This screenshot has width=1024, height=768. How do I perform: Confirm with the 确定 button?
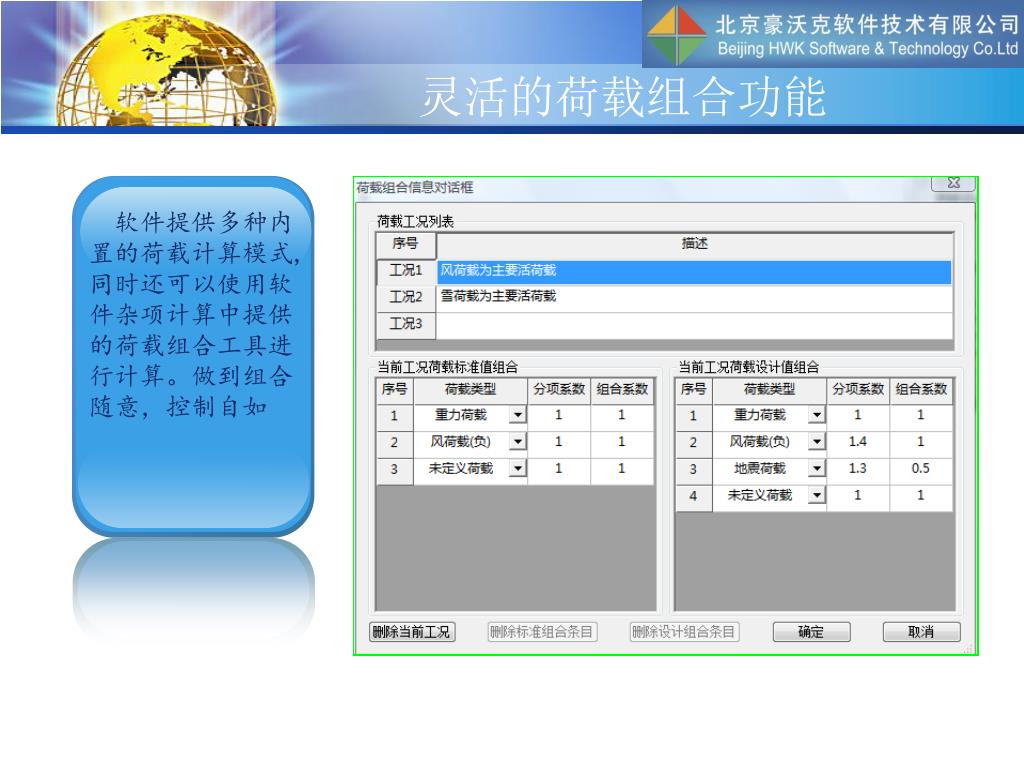click(x=811, y=632)
